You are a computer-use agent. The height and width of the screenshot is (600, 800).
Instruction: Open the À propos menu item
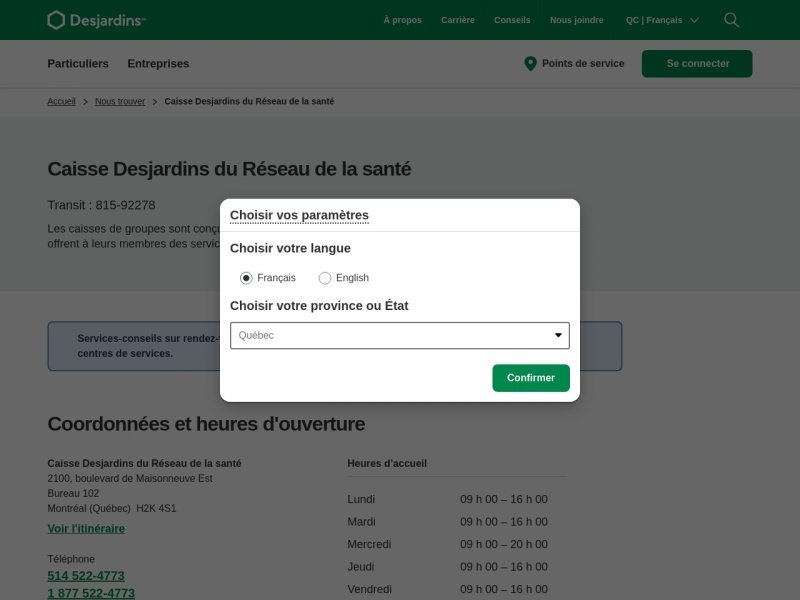(403, 20)
